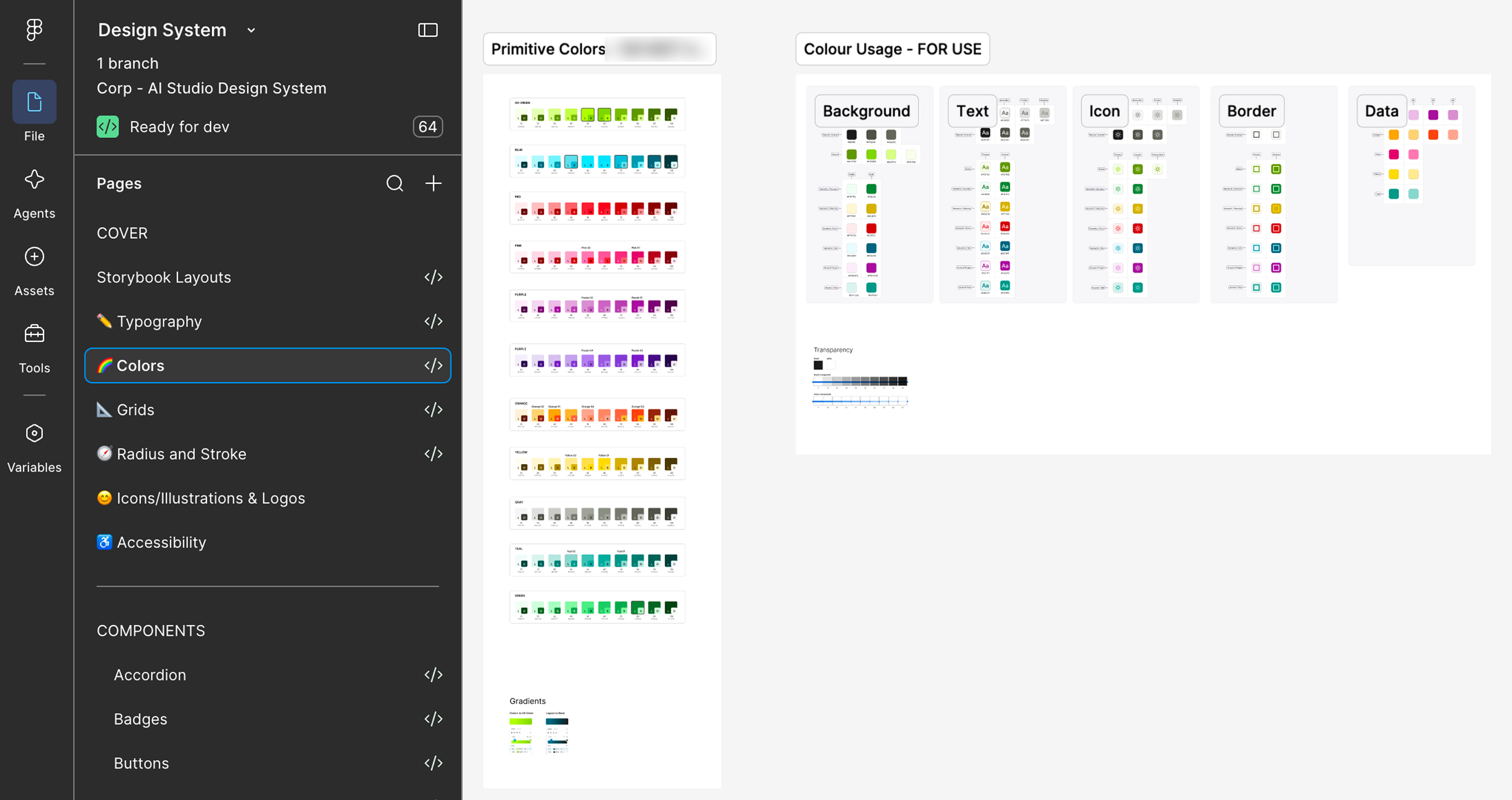Viewport: 1512px width, 800px height.
Task: Open the Buttons component page
Action: 141,763
